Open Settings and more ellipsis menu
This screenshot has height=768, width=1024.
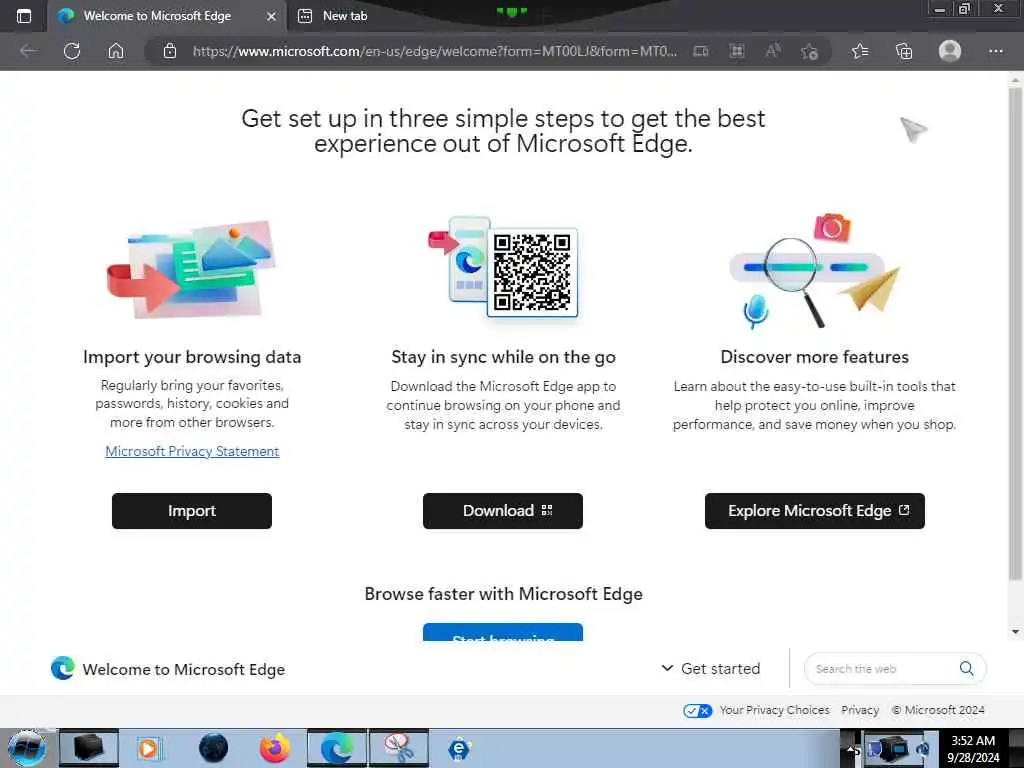tap(996, 51)
